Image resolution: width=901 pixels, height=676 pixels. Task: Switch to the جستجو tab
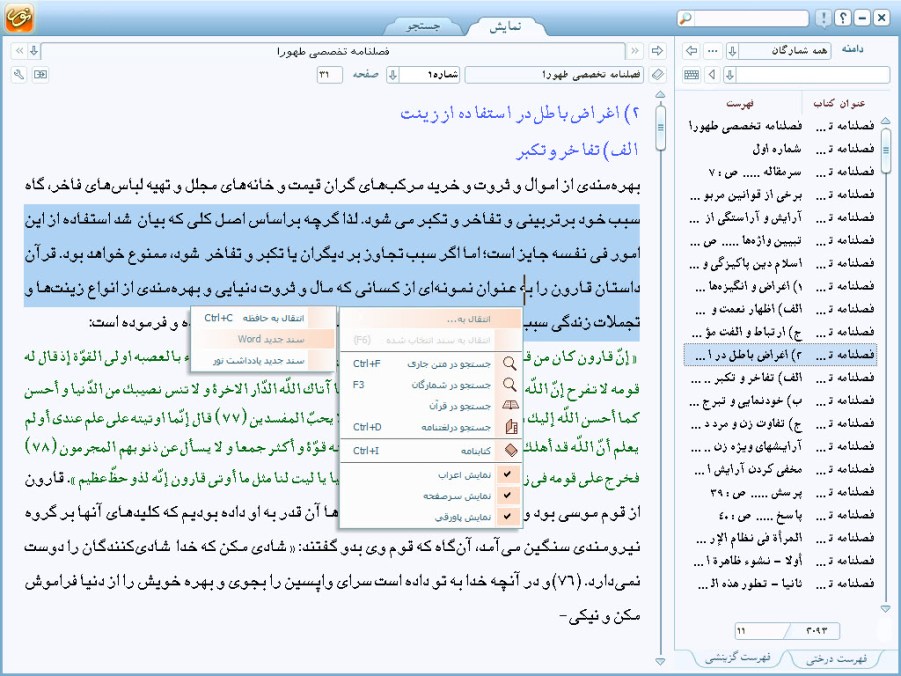tap(423, 26)
